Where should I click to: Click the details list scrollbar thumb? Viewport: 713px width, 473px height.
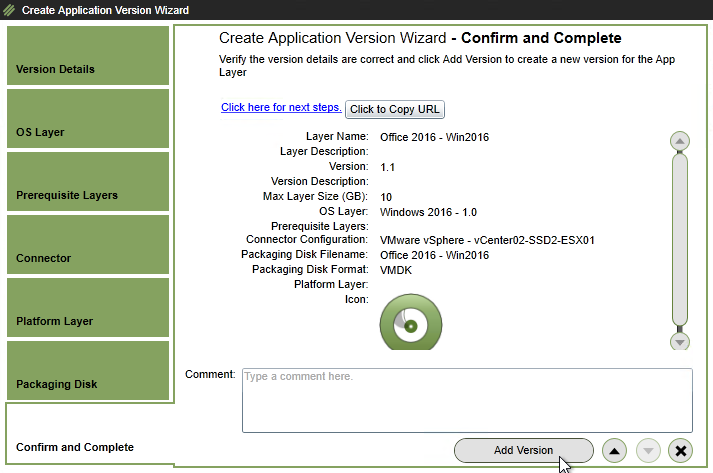click(x=680, y=240)
